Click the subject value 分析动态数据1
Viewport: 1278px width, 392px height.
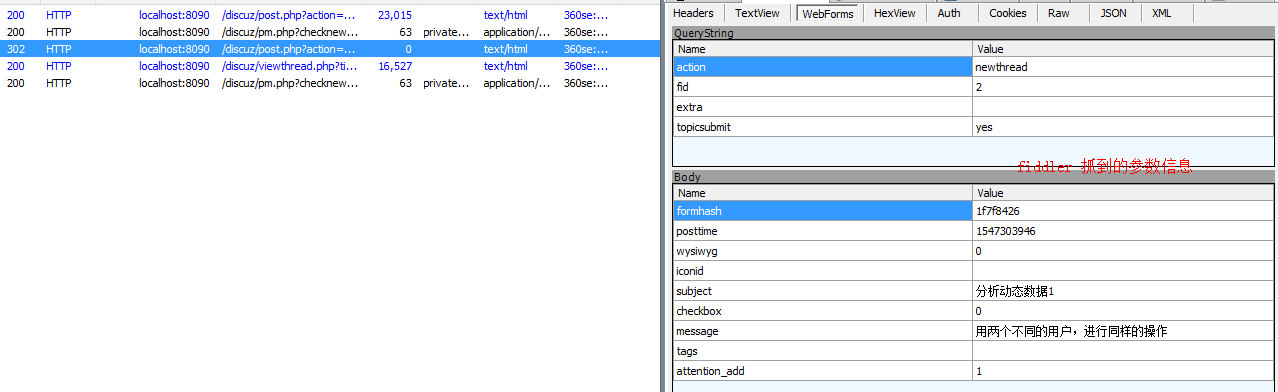tap(1124, 291)
